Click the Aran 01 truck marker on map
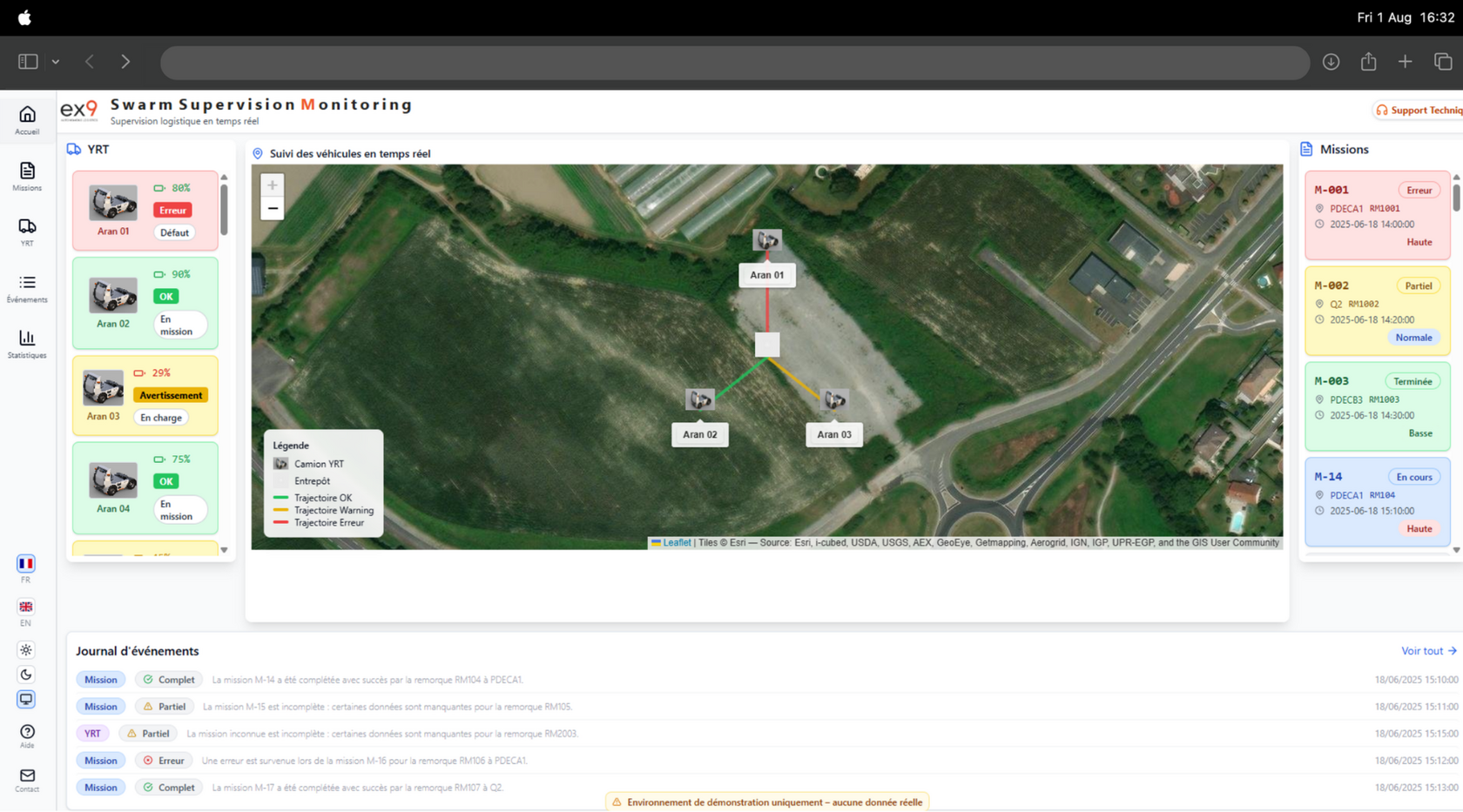This screenshot has height=812, width=1463. pyautogui.click(x=766, y=240)
